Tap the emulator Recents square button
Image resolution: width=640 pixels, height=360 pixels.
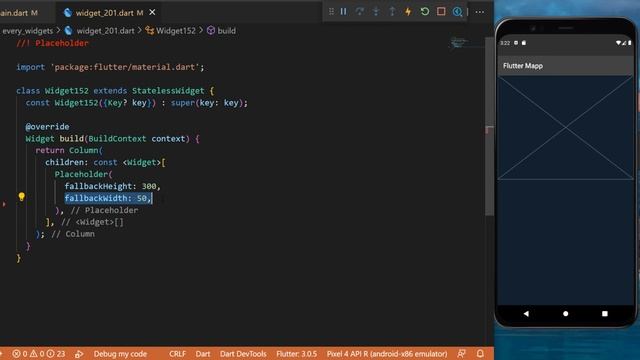(x=604, y=313)
